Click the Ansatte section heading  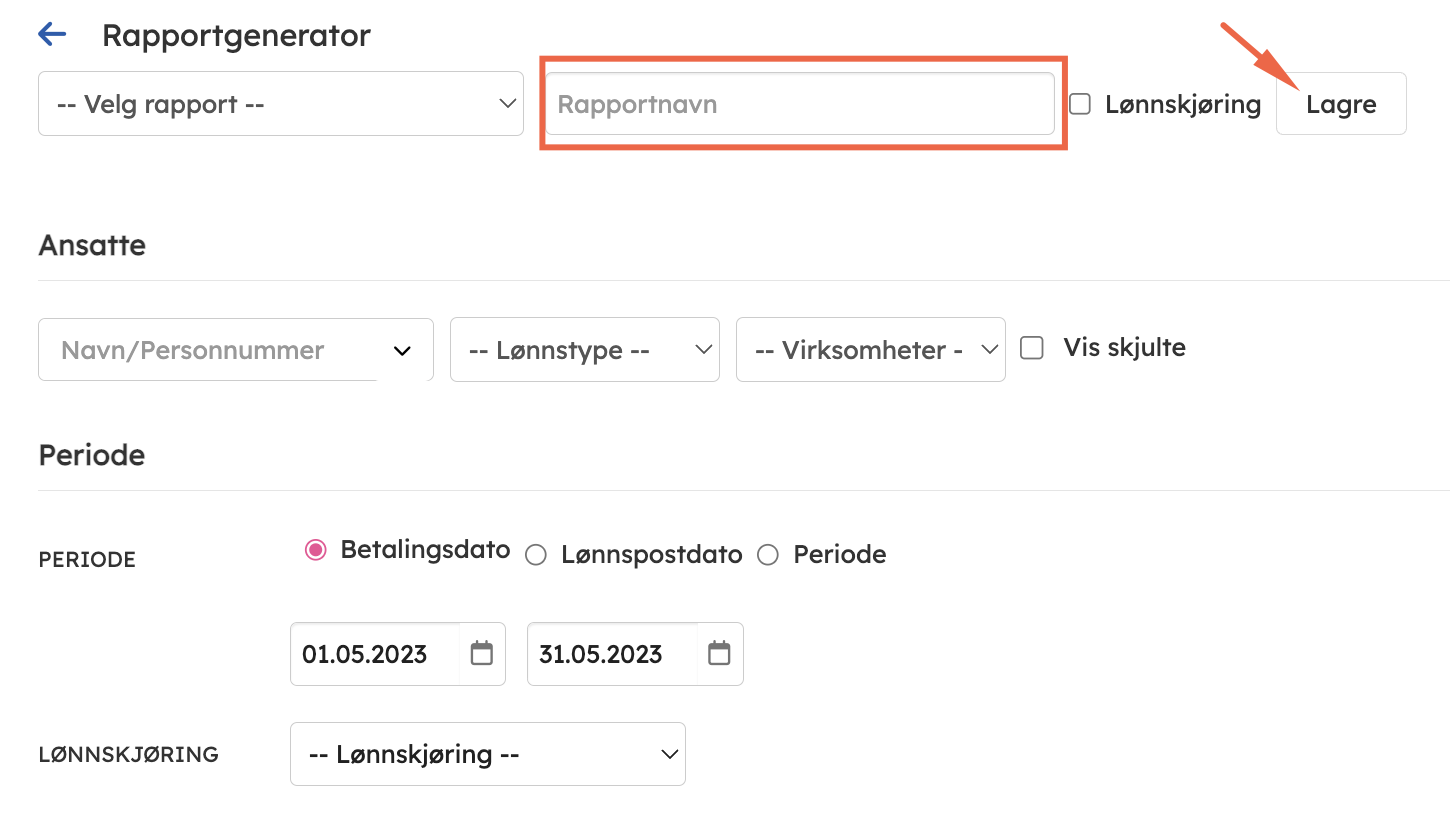pos(92,245)
